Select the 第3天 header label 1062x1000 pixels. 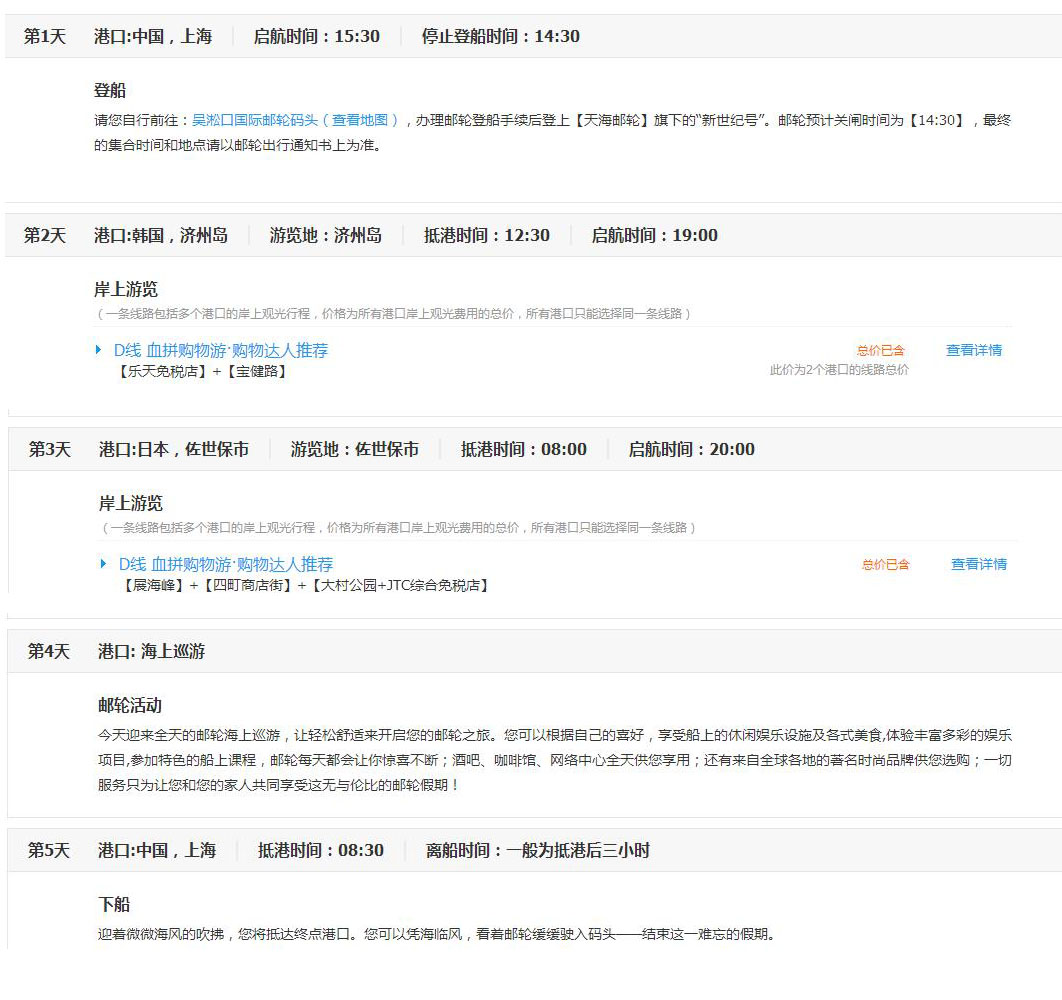[x=49, y=449]
